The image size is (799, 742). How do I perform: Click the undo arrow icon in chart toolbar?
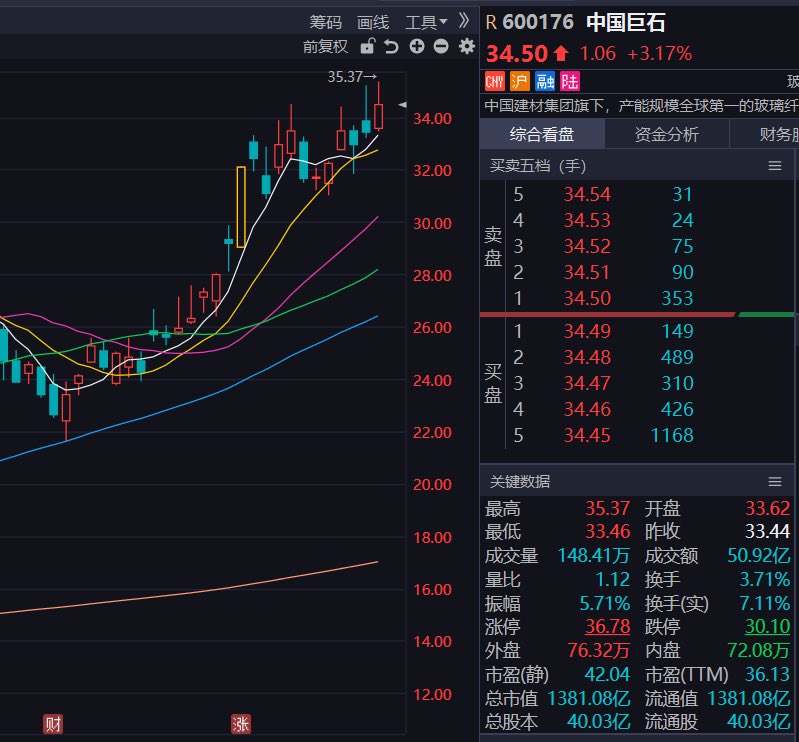(x=391, y=46)
